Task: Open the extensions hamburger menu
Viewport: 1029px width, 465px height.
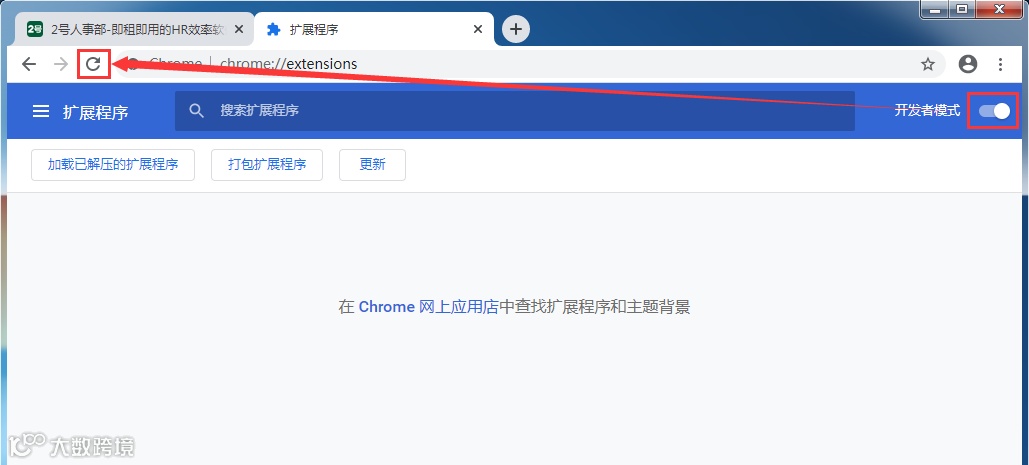Action: tap(41, 111)
